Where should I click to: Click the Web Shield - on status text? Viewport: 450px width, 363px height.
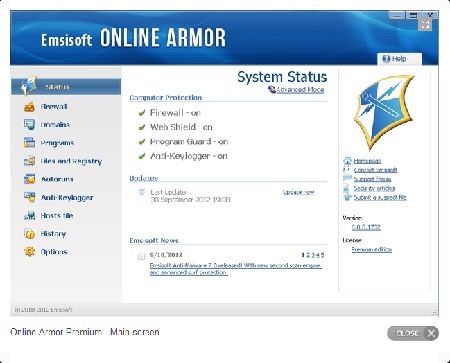[181, 127]
